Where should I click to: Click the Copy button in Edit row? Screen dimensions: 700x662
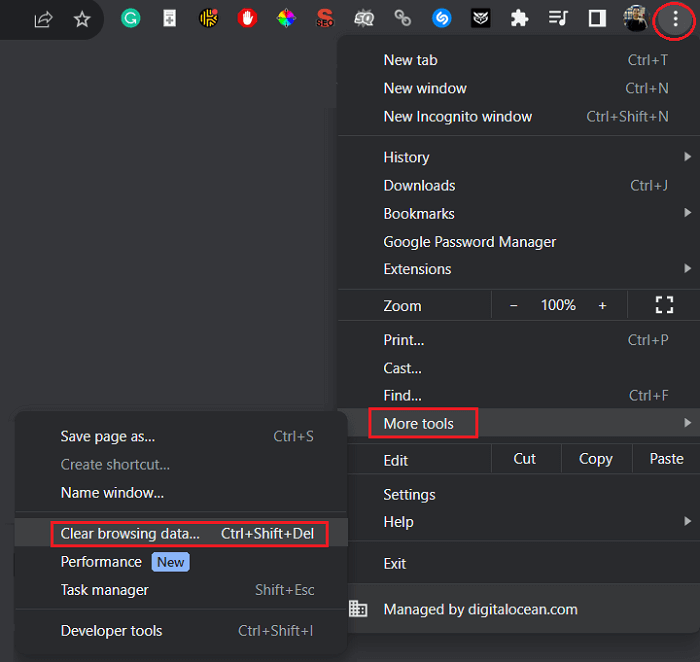(595, 459)
